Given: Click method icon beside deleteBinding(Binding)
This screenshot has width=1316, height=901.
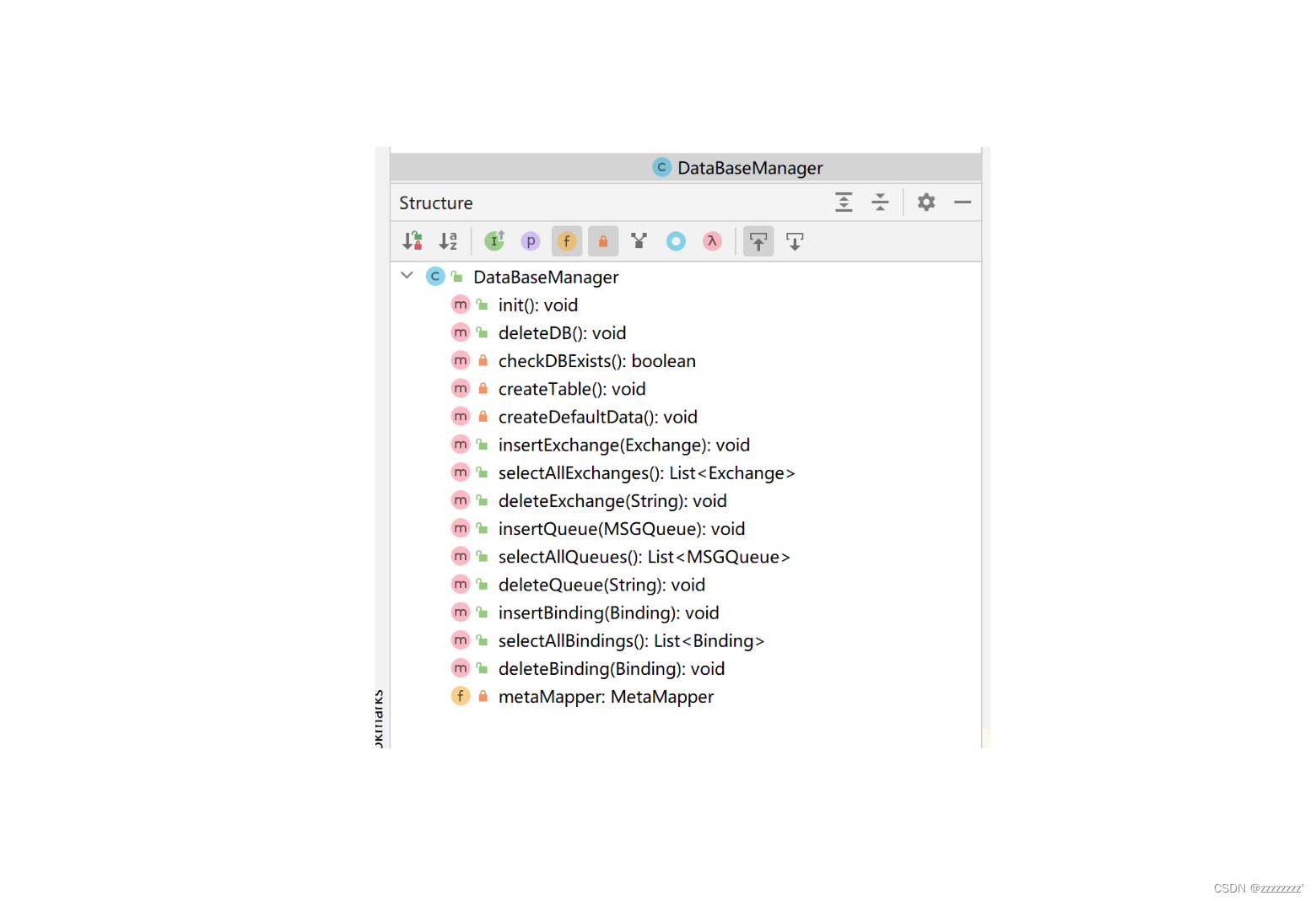Looking at the screenshot, I should pos(460,668).
